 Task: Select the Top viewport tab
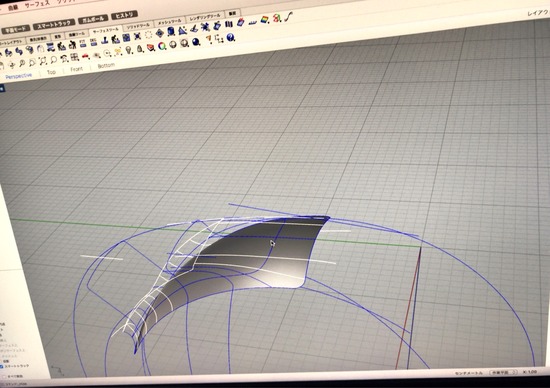click(51, 72)
